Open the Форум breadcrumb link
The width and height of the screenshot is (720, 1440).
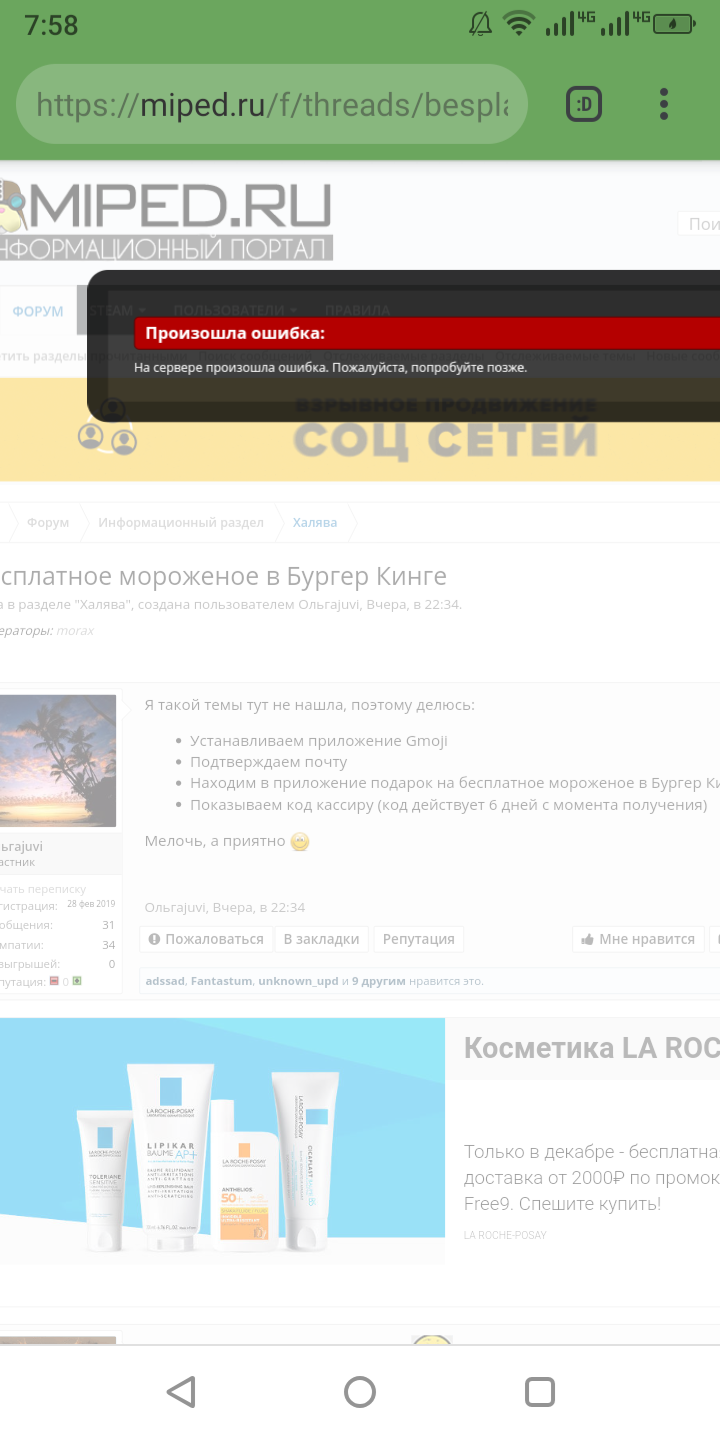coord(48,523)
